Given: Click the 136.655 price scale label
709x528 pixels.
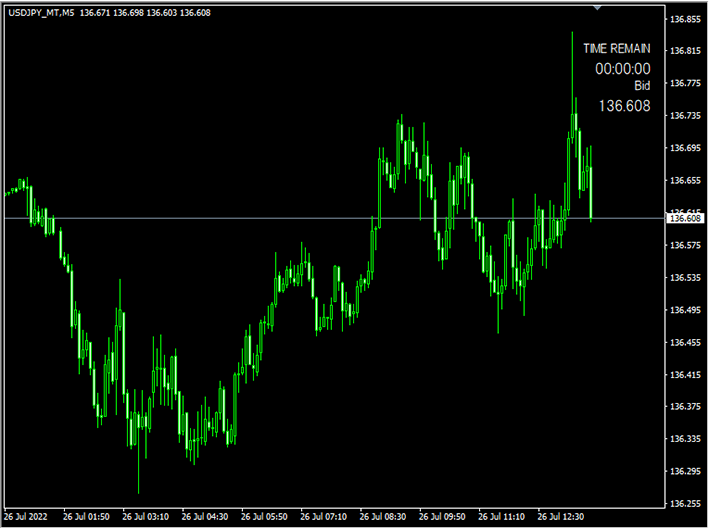Looking at the screenshot, I should point(685,180).
